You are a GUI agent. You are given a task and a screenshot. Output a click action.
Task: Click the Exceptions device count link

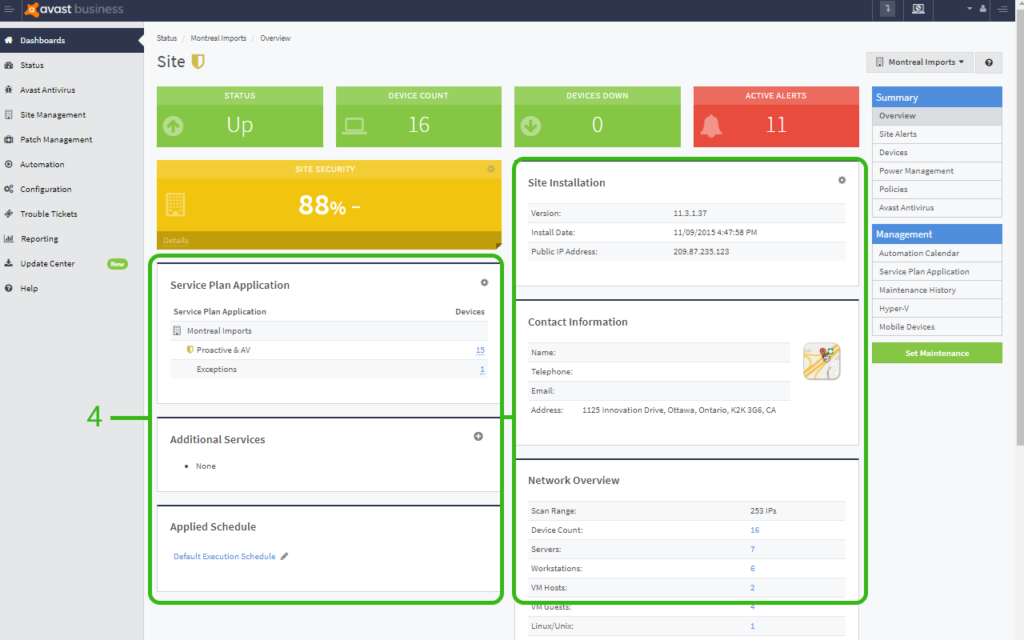482,370
